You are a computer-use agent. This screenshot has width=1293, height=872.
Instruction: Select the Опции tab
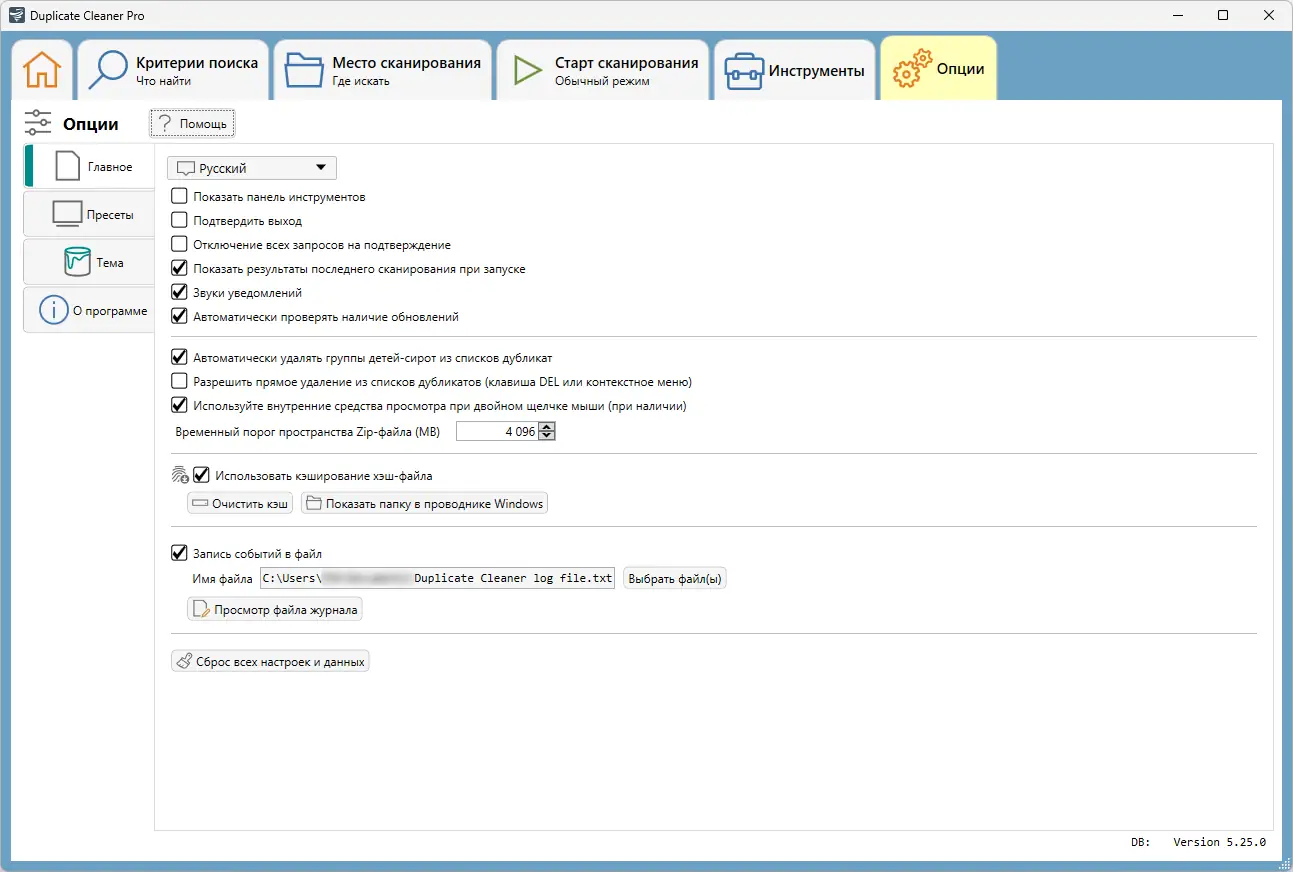[938, 69]
